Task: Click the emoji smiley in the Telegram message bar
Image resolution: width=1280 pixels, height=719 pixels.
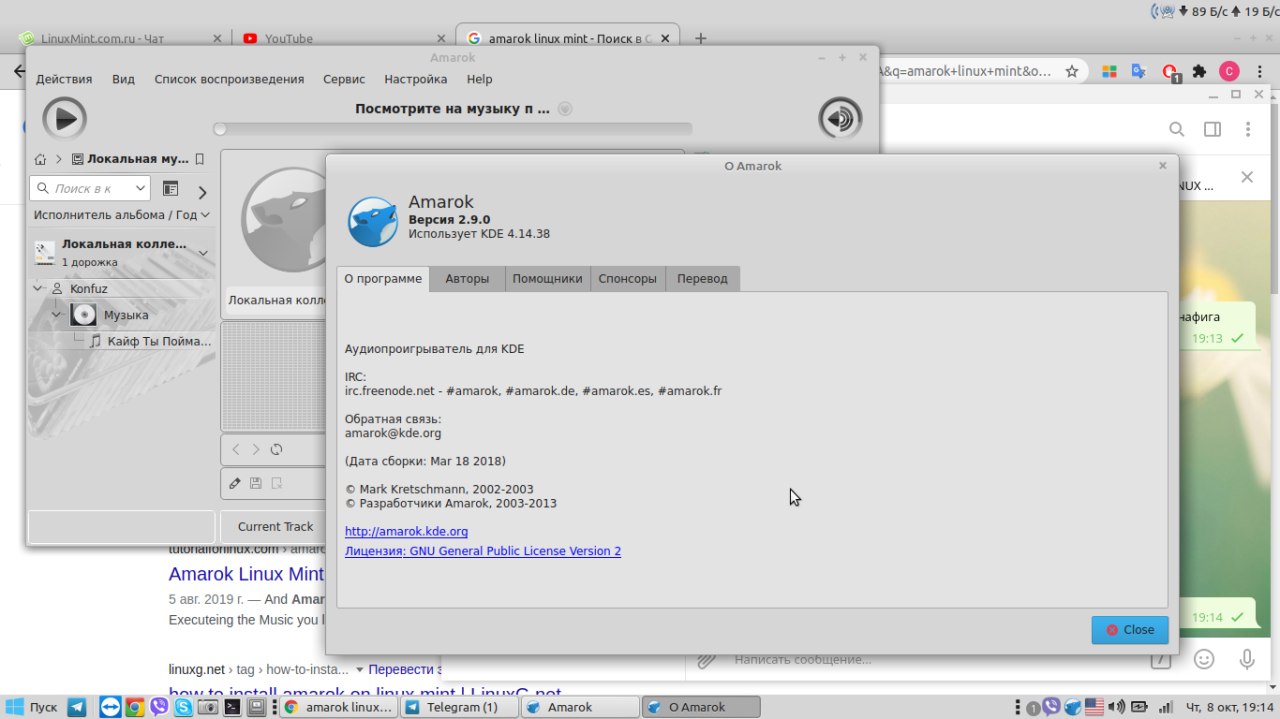Action: point(1204,659)
